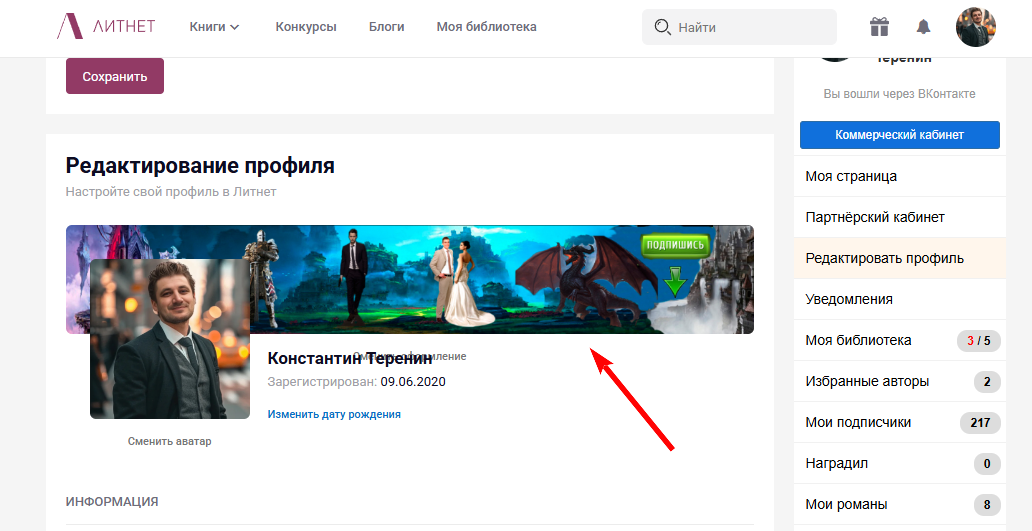
Task: Open the notifications bell icon
Action: tap(923, 27)
